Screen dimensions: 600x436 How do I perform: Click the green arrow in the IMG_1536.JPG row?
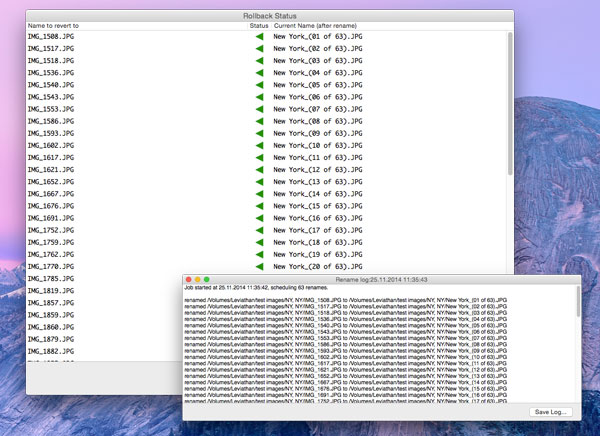[259, 73]
